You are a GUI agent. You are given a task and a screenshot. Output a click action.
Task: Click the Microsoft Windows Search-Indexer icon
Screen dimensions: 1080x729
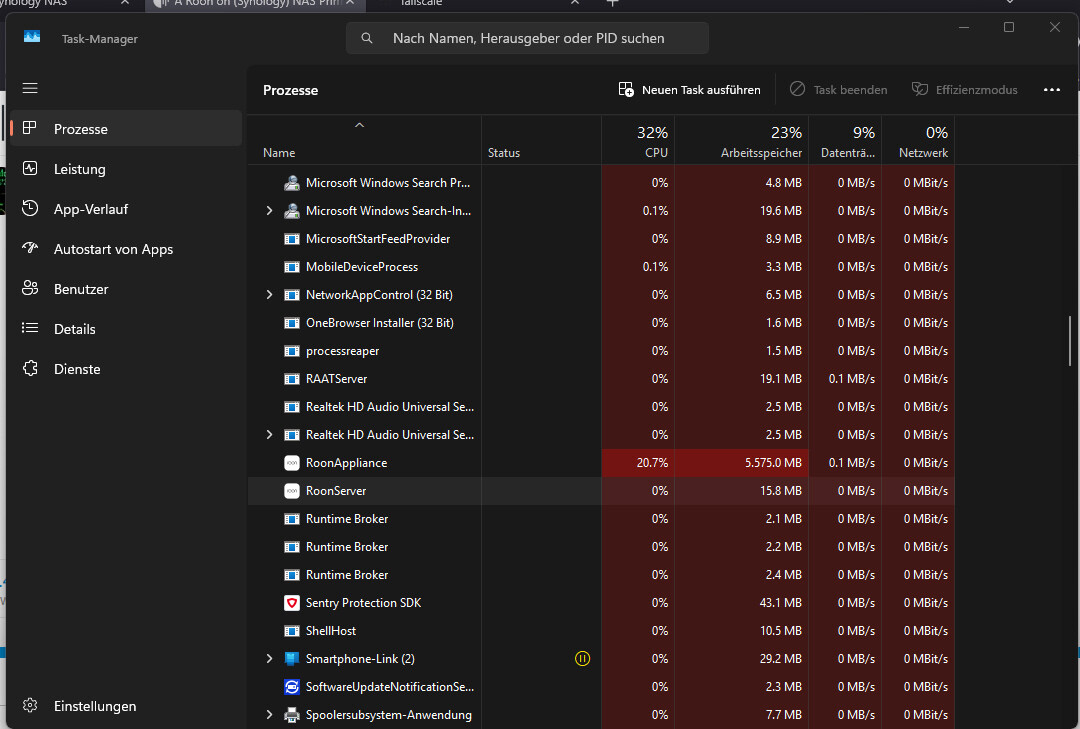click(292, 211)
